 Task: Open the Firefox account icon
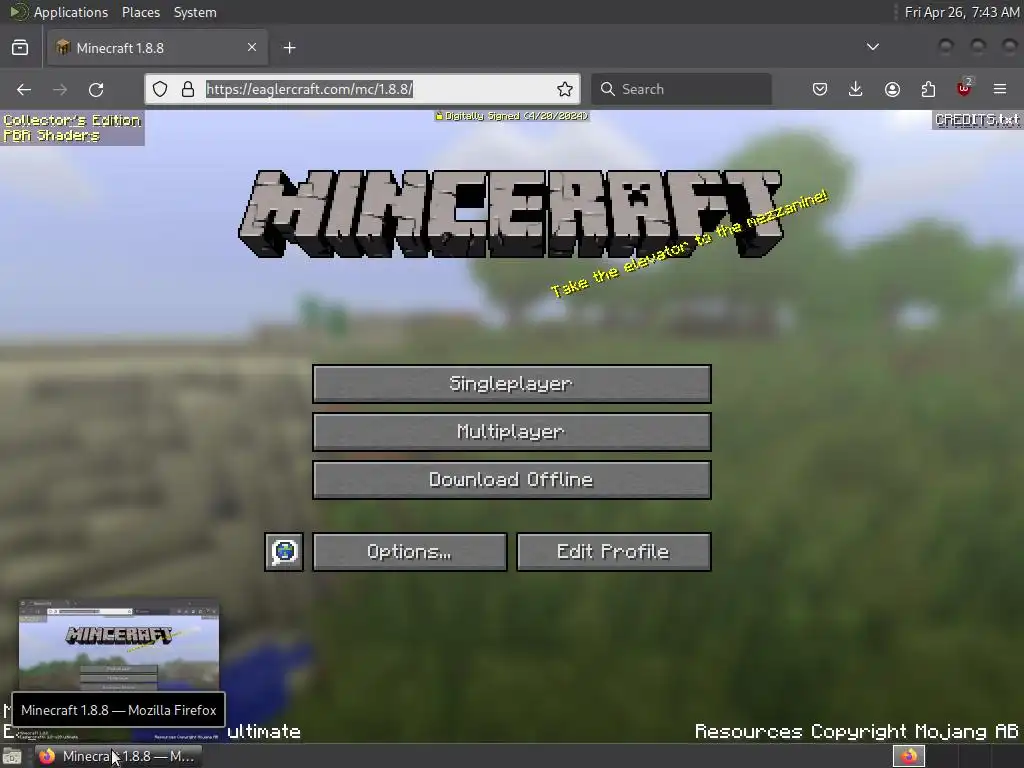pos(892,89)
